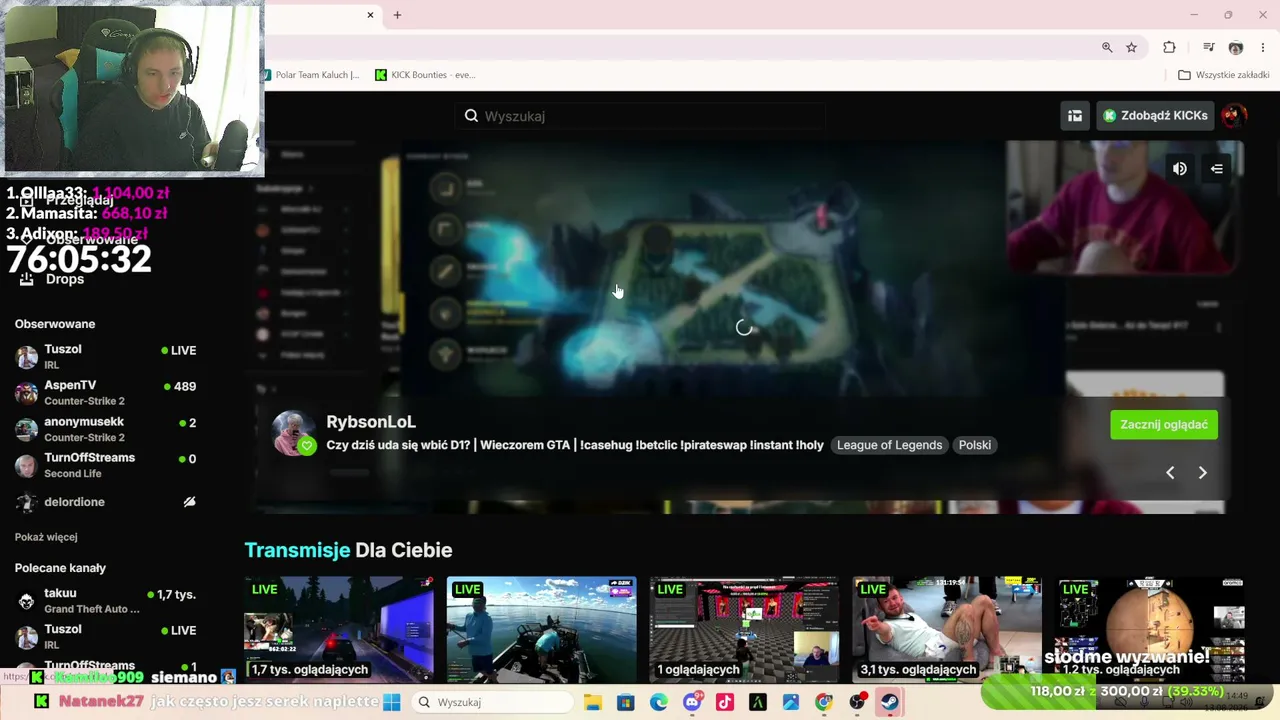Screen dimensions: 1280x720
Task: Close the current browser tab
Action: (x=370, y=15)
